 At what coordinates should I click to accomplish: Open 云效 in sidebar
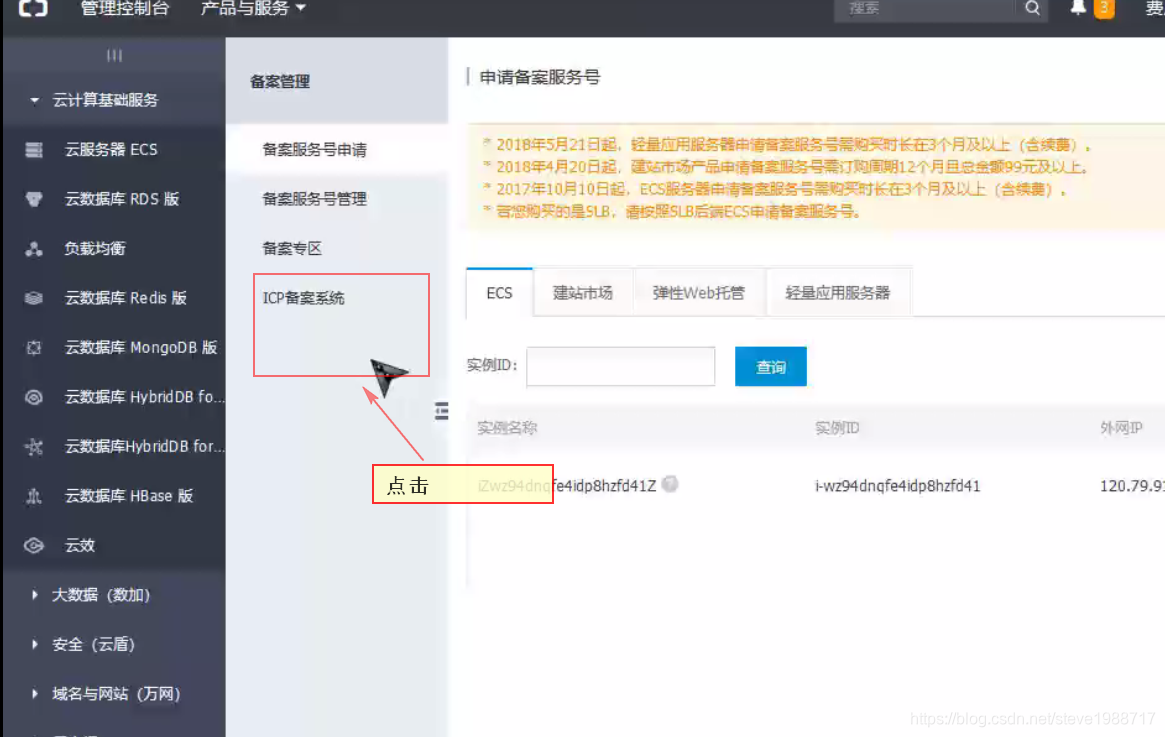[x=79, y=545]
